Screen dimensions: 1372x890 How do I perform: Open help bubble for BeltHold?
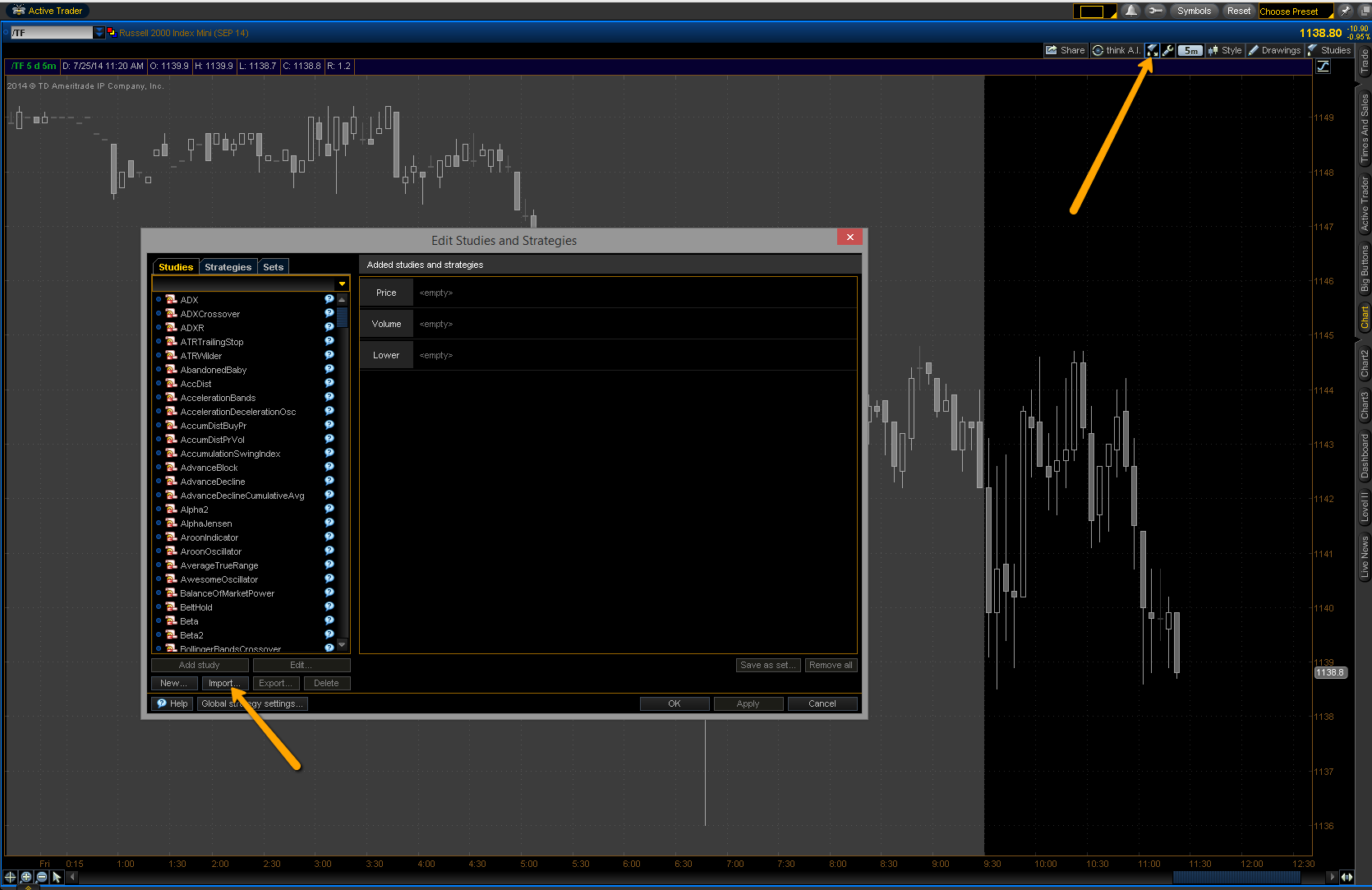coord(329,606)
